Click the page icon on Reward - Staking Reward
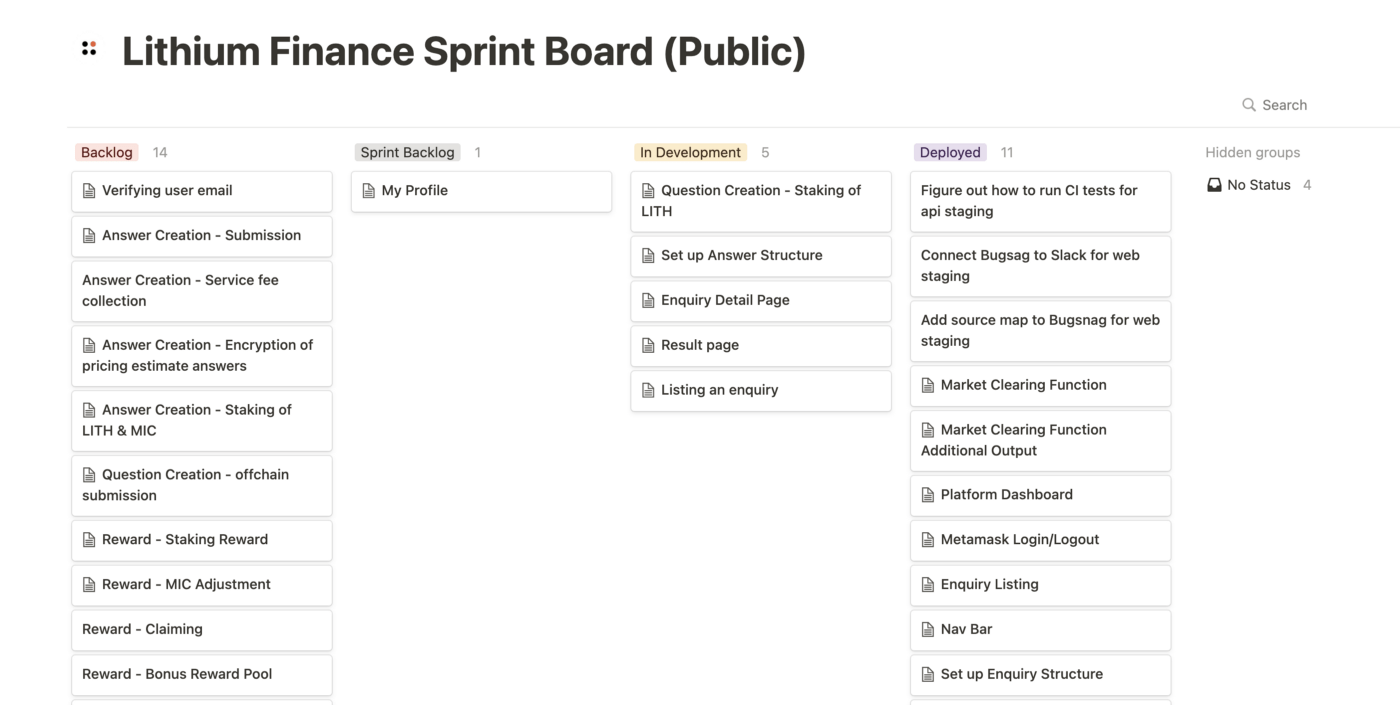 pyautogui.click(x=89, y=540)
